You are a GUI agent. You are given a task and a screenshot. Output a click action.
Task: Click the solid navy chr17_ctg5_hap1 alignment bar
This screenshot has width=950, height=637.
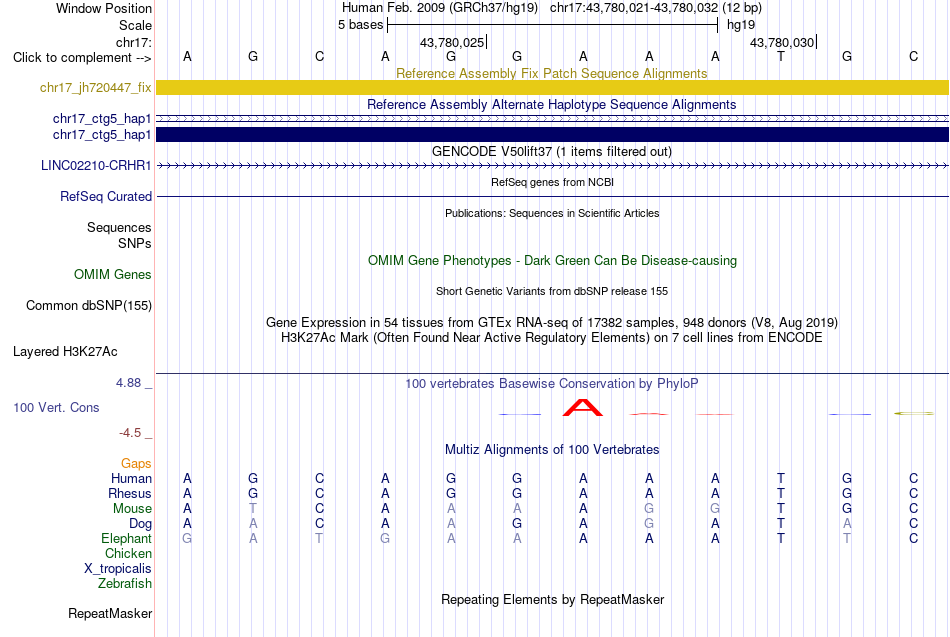553,135
